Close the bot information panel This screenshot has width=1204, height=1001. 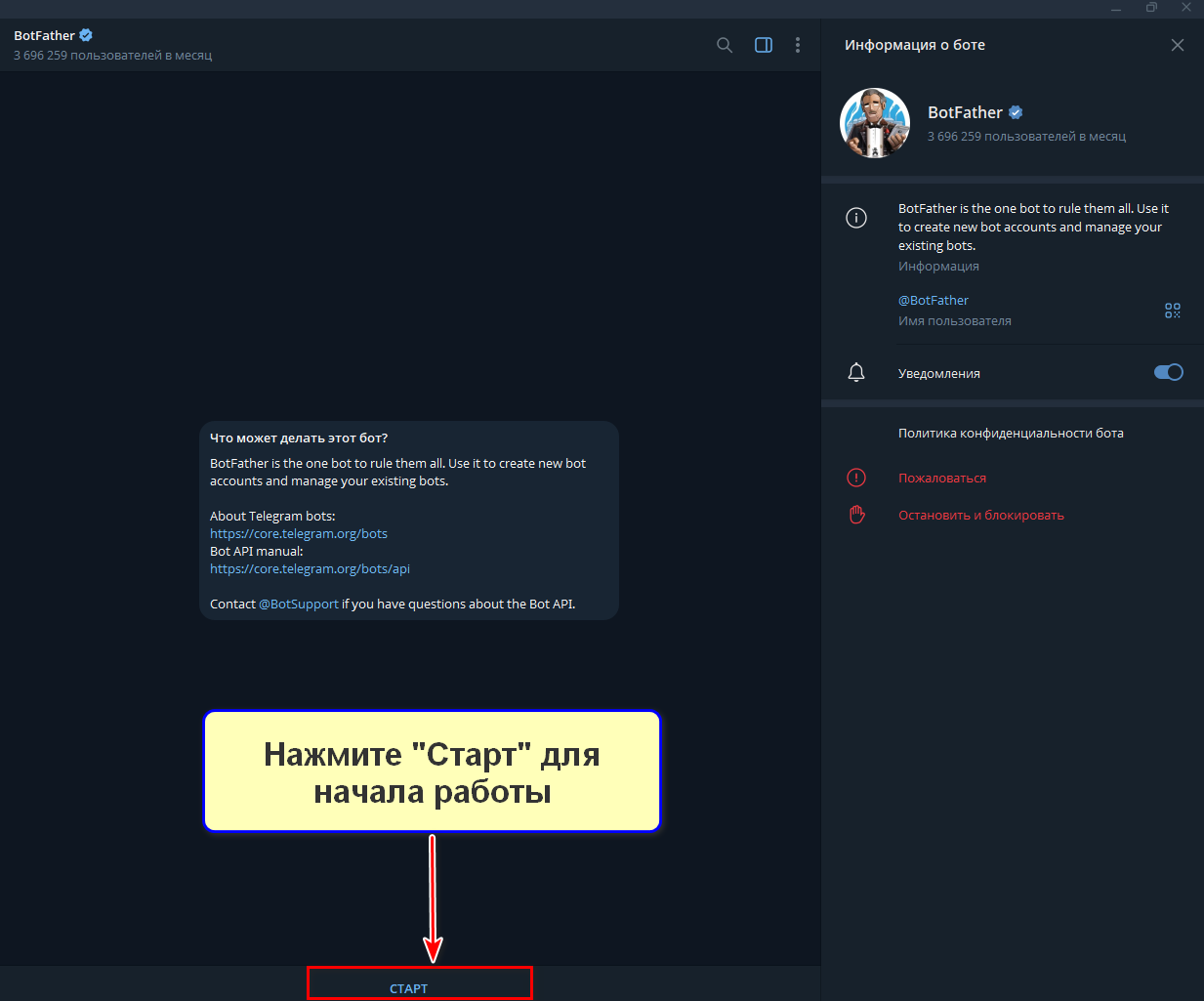pyautogui.click(x=1178, y=45)
